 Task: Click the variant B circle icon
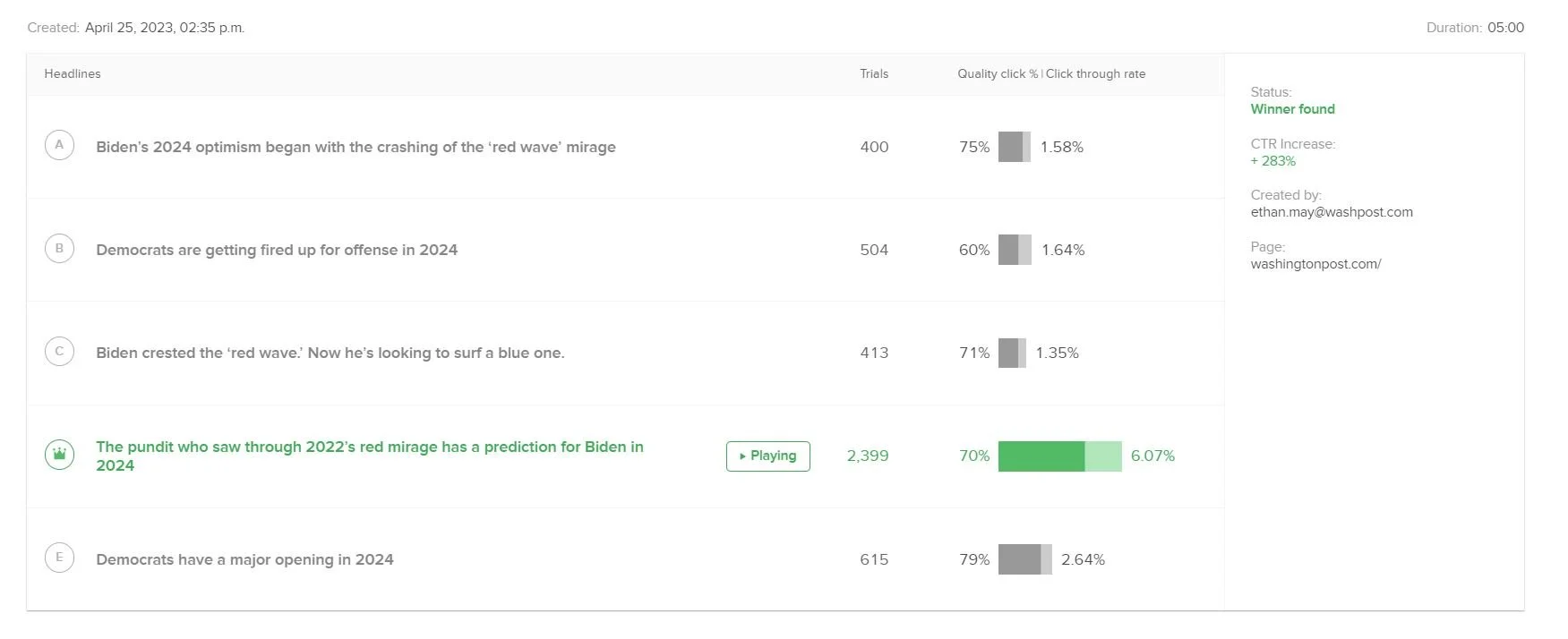pos(59,249)
